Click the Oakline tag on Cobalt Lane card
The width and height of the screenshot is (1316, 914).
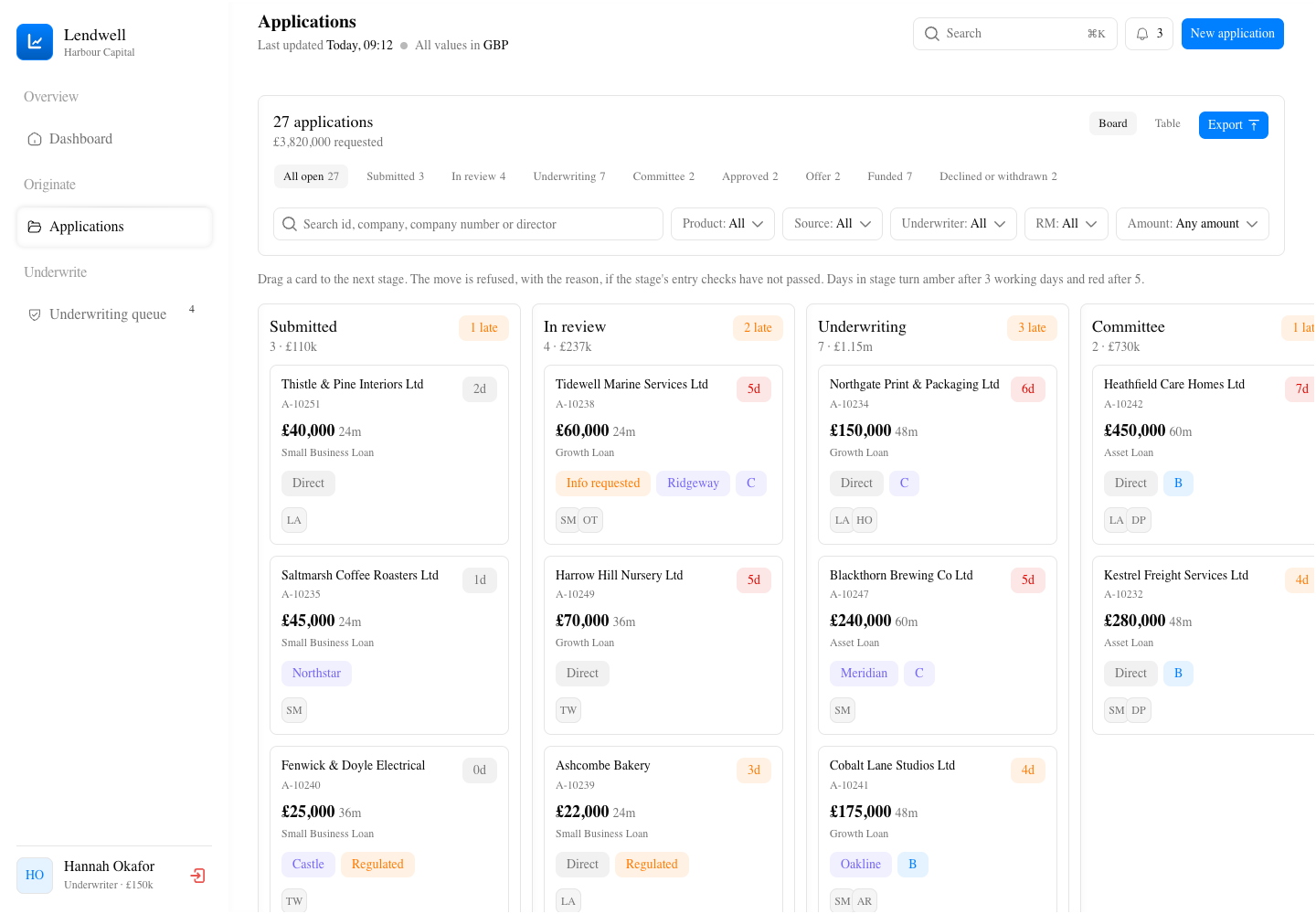tap(861, 865)
